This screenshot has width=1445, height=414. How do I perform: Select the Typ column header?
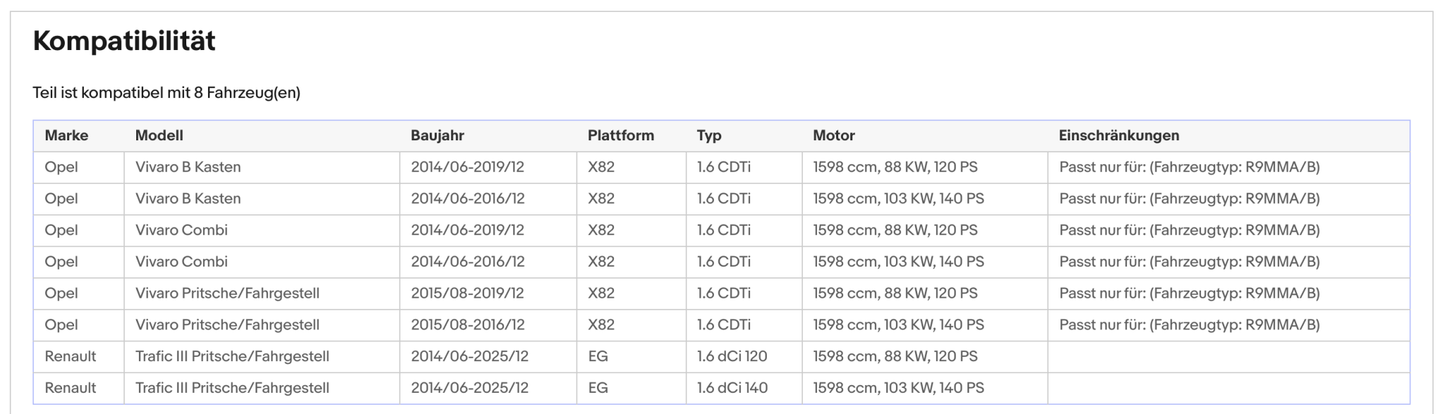(709, 136)
